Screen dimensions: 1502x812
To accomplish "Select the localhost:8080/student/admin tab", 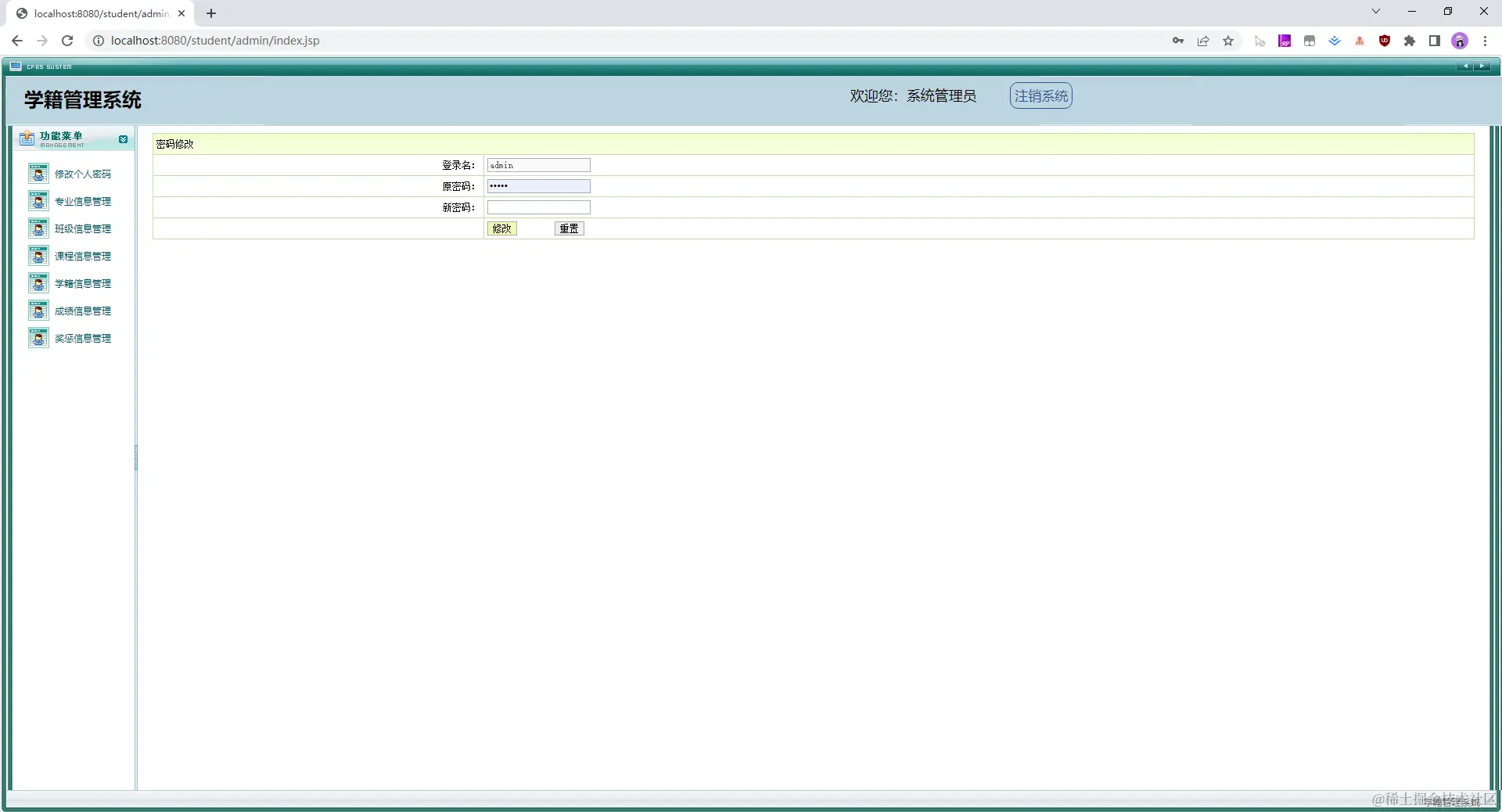I will click(x=102, y=13).
